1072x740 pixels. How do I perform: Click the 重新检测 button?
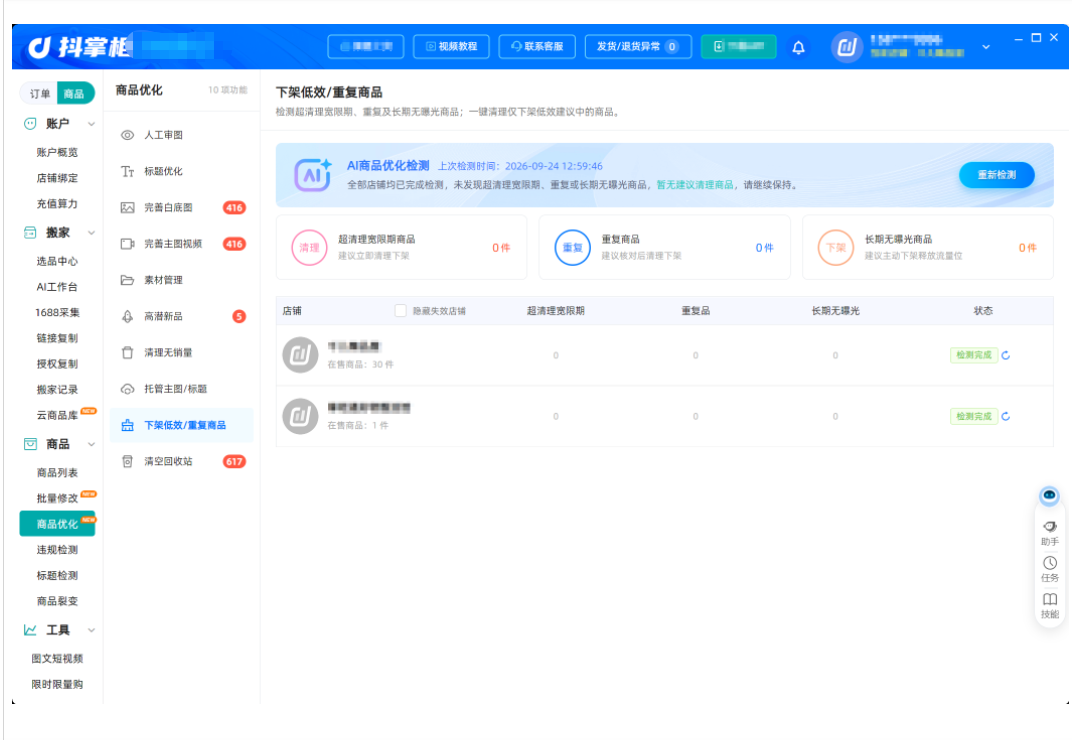click(x=996, y=175)
